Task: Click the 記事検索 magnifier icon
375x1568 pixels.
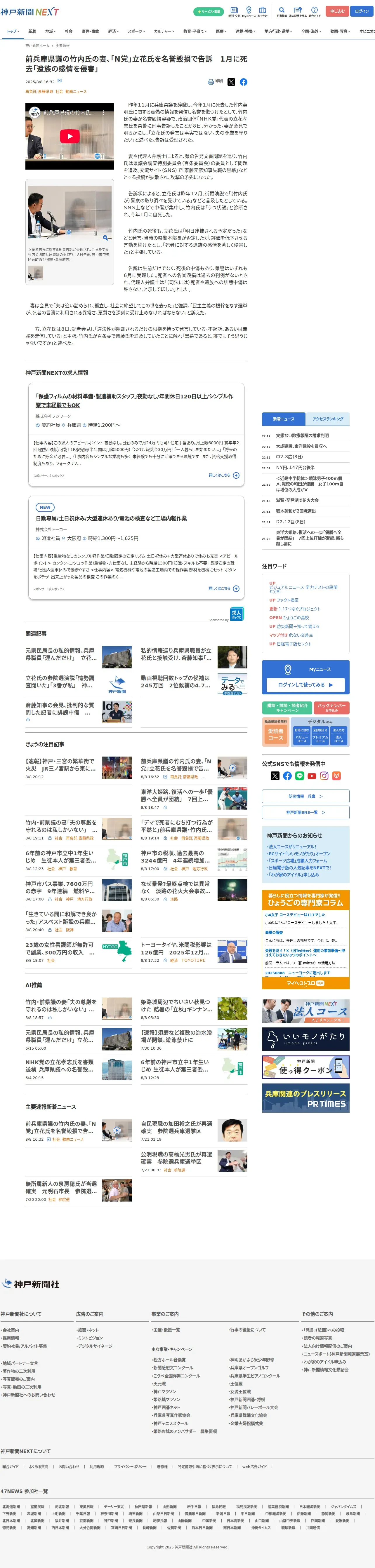Action: point(281,10)
